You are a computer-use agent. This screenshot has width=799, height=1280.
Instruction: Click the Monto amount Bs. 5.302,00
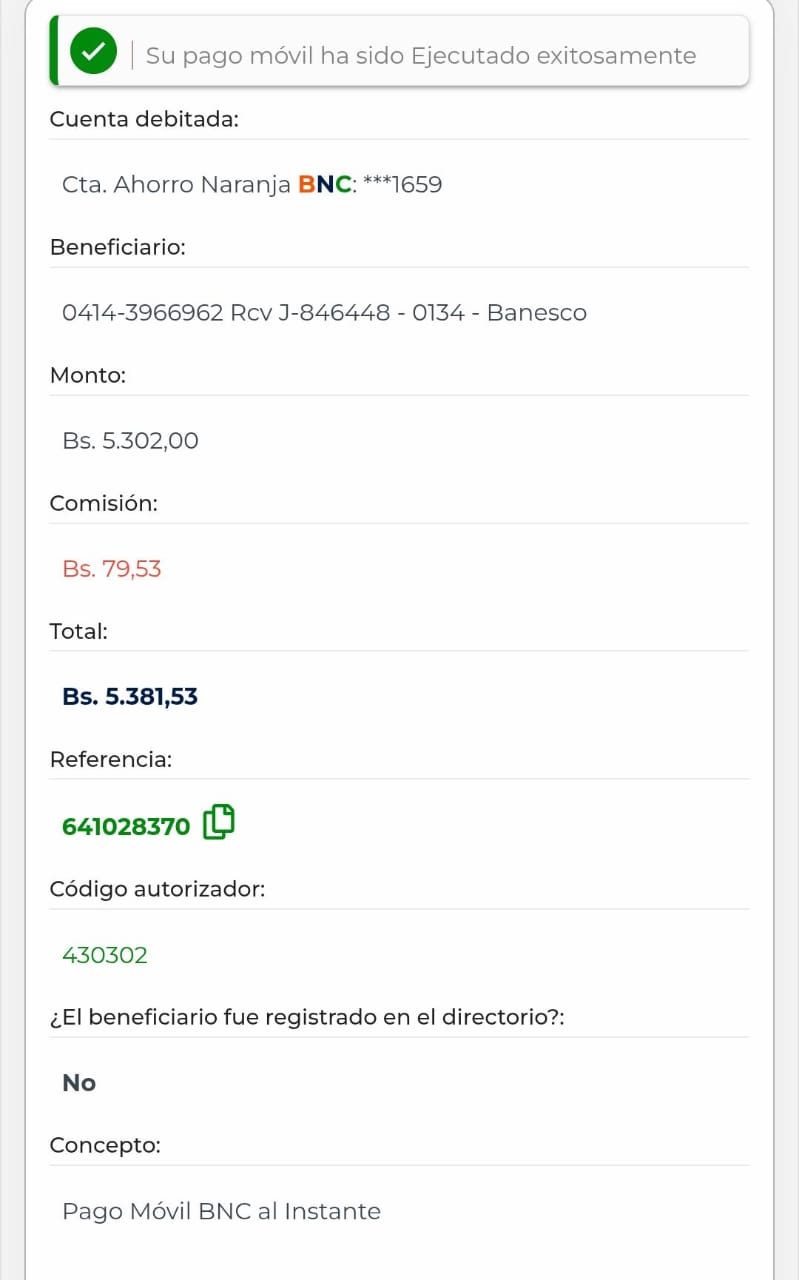click(130, 441)
